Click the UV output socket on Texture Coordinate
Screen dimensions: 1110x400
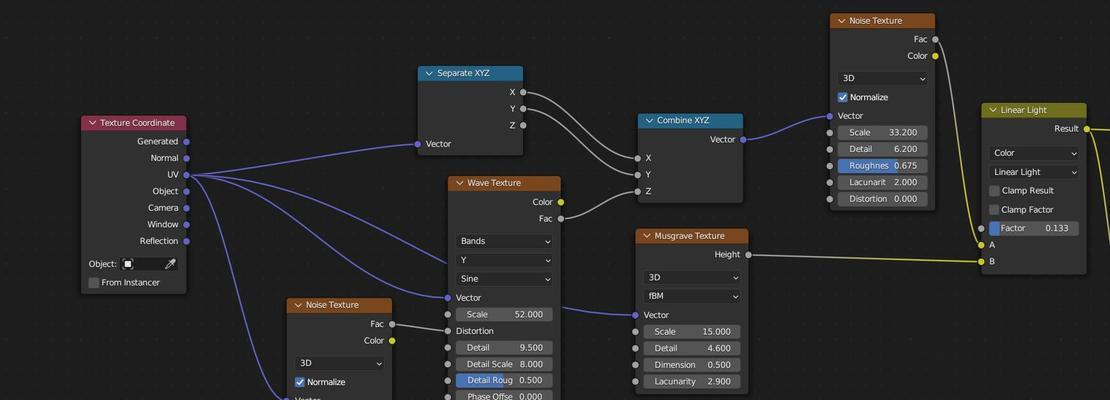[x=187, y=175]
